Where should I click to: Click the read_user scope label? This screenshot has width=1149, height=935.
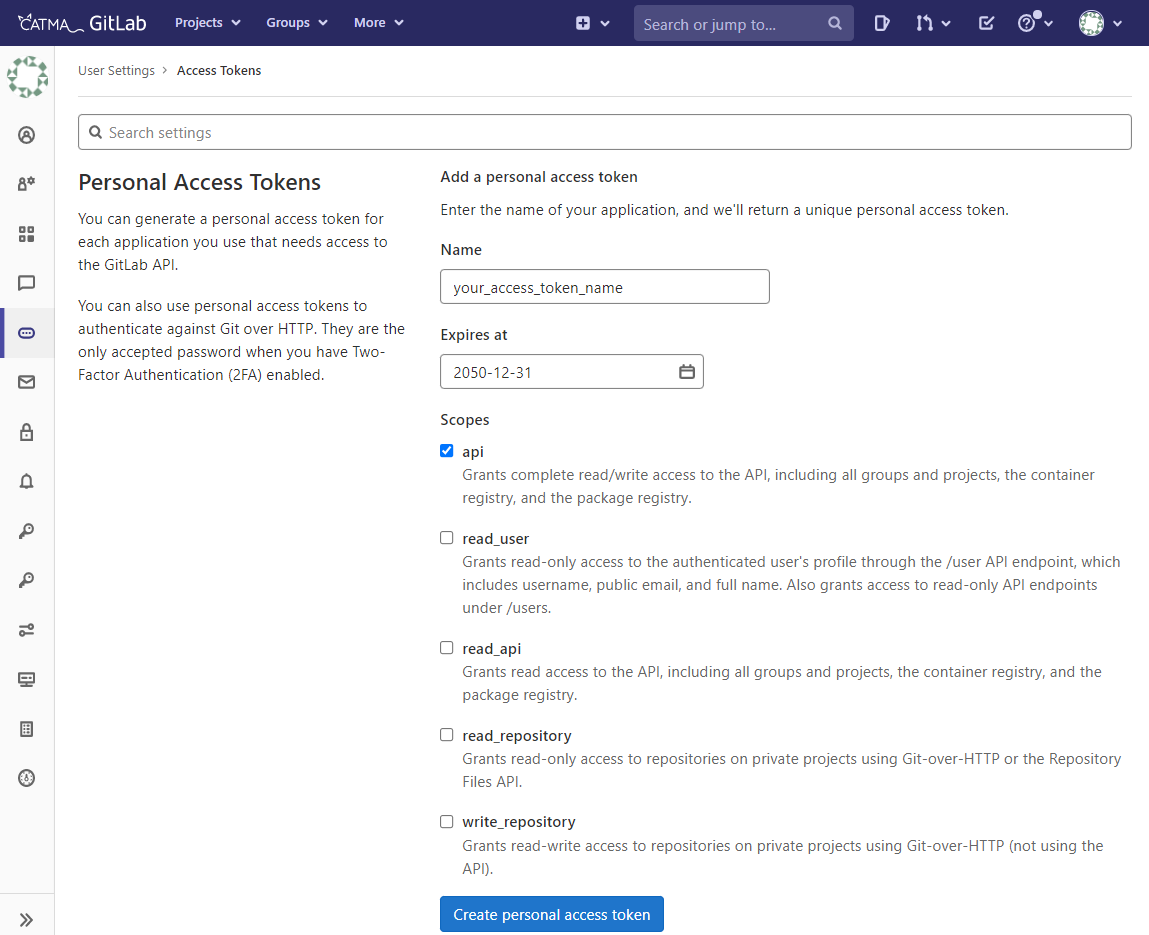(x=495, y=539)
